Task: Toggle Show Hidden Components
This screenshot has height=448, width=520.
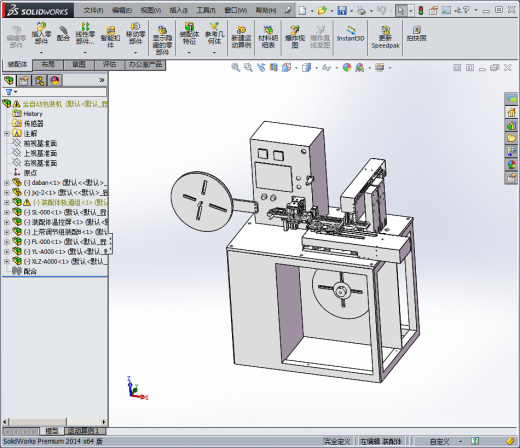Action: click(x=162, y=39)
